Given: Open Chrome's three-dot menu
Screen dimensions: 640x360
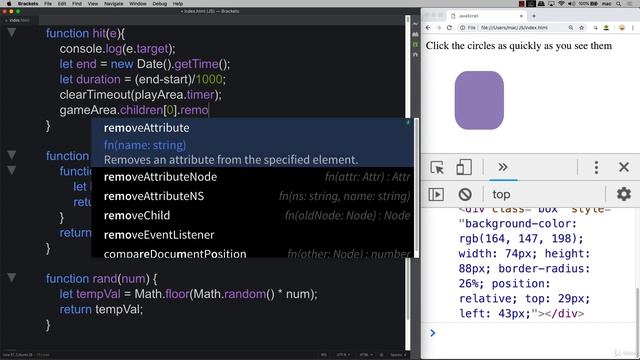Looking at the screenshot, I should click(x=633, y=28).
